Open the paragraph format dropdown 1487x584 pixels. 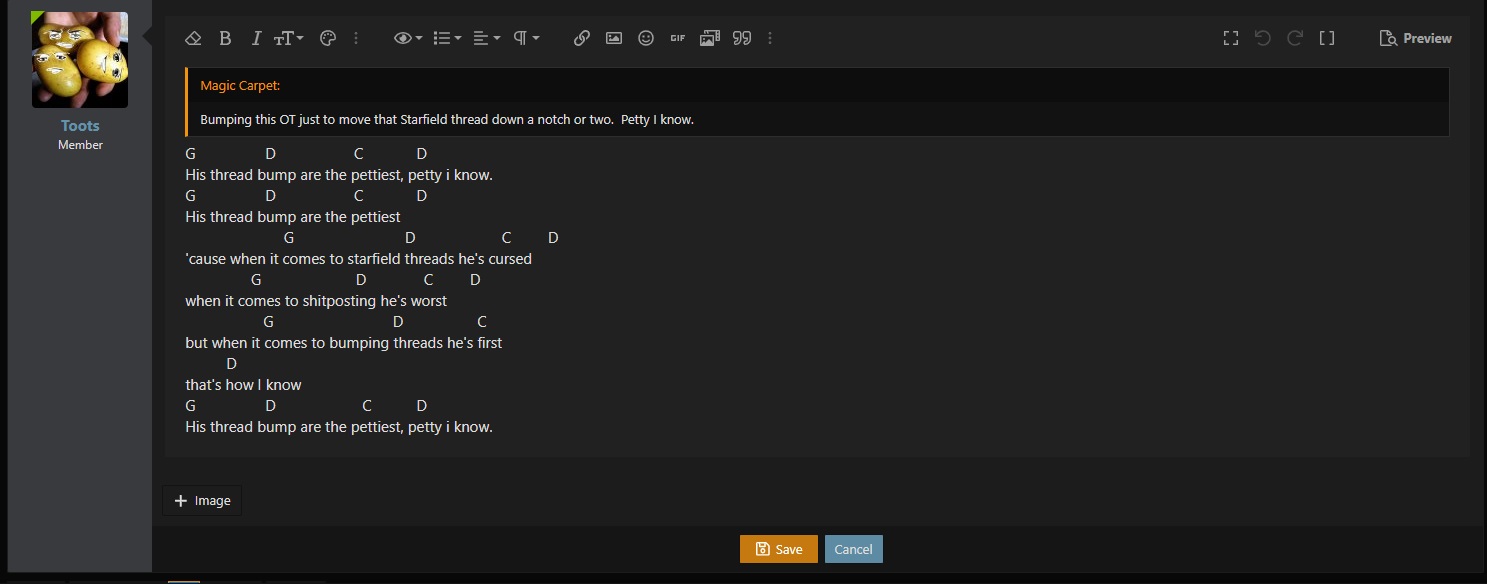point(526,38)
